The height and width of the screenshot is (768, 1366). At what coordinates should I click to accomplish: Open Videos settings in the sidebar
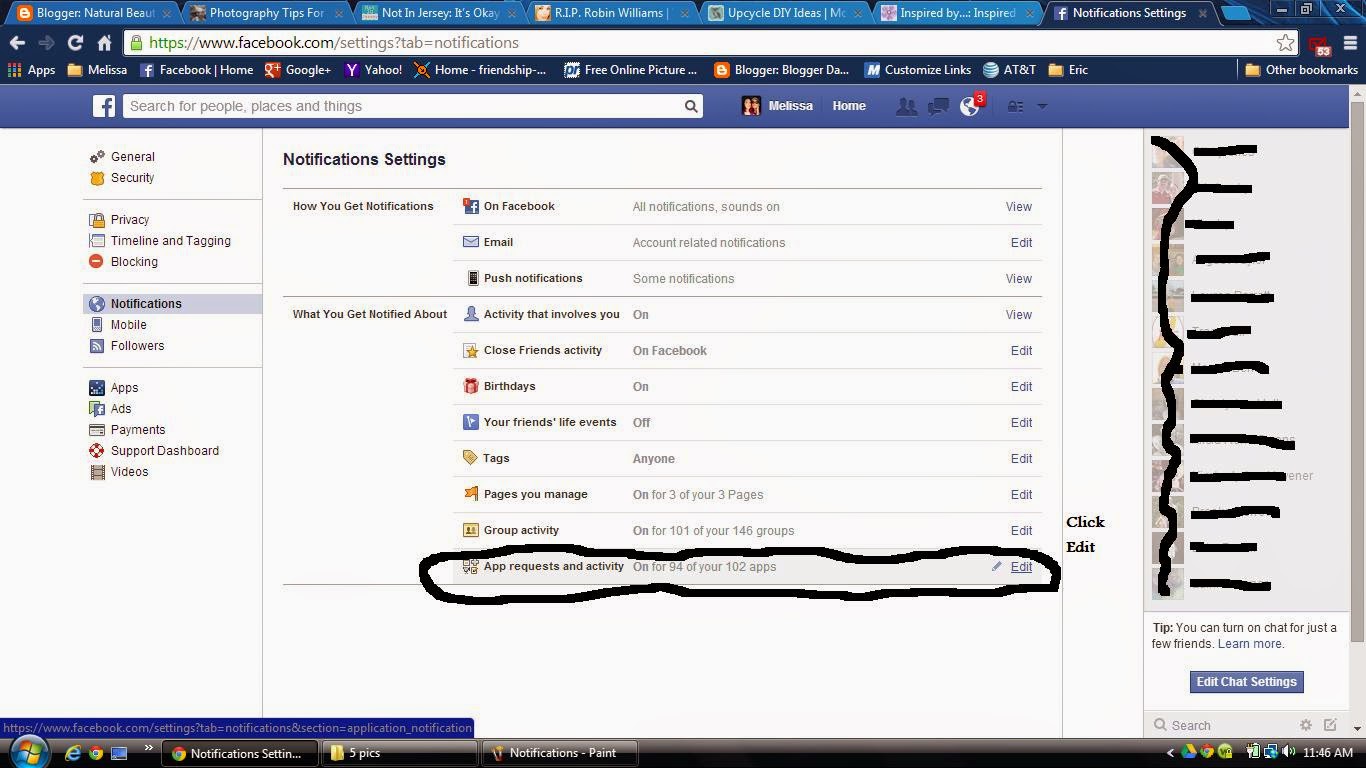pyautogui.click(x=129, y=472)
